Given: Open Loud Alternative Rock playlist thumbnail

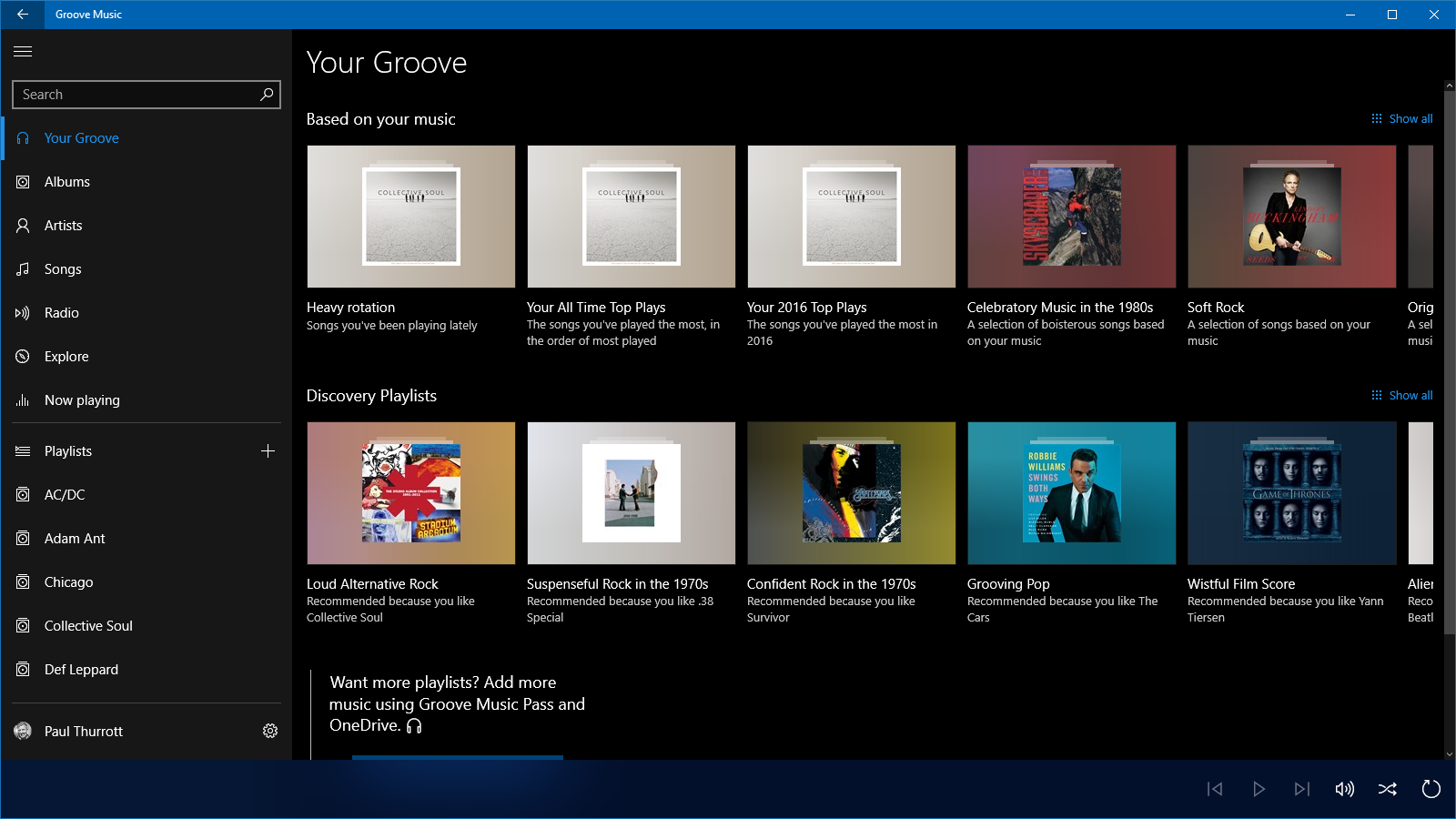Looking at the screenshot, I should coord(411,493).
